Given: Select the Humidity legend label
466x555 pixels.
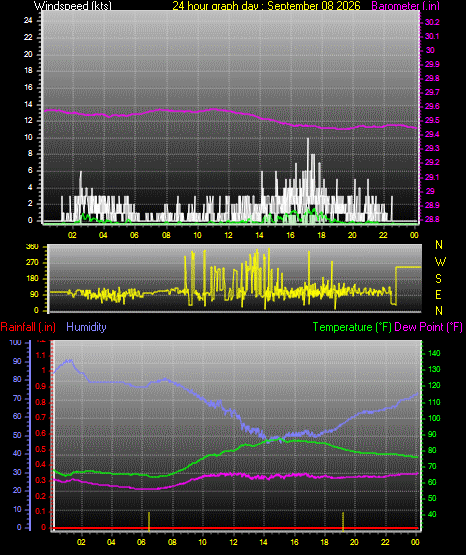Looking at the screenshot, I should pyautogui.click(x=86, y=327).
